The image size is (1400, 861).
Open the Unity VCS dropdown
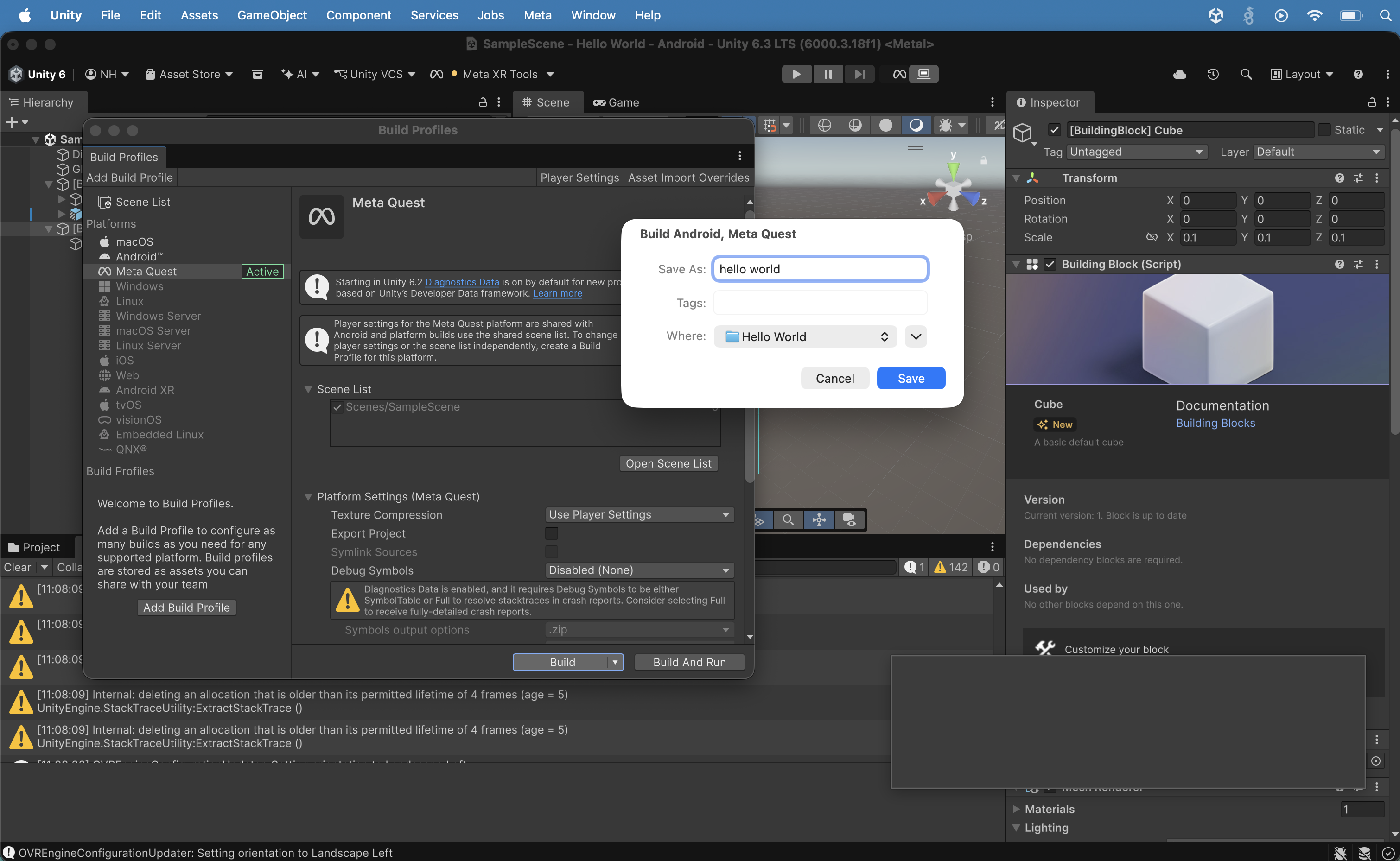[375, 74]
